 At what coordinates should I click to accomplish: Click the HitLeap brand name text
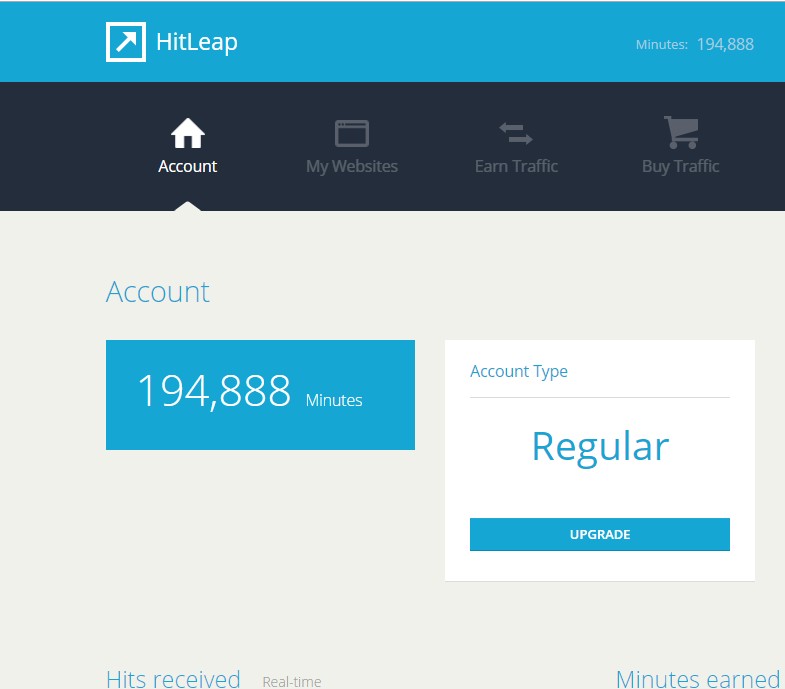(x=197, y=42)
